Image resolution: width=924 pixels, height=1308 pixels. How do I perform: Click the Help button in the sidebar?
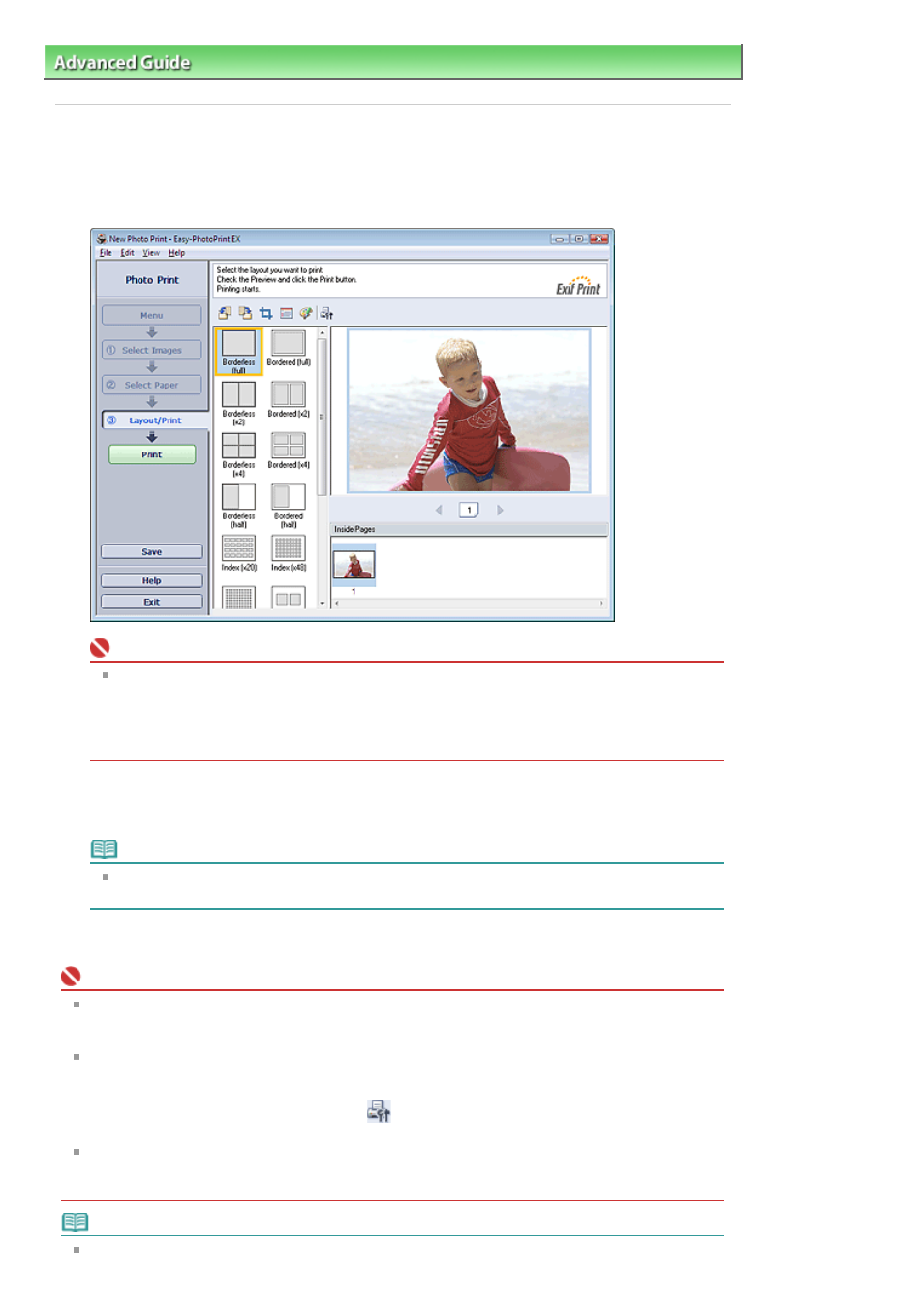click(x=152, y=581)
